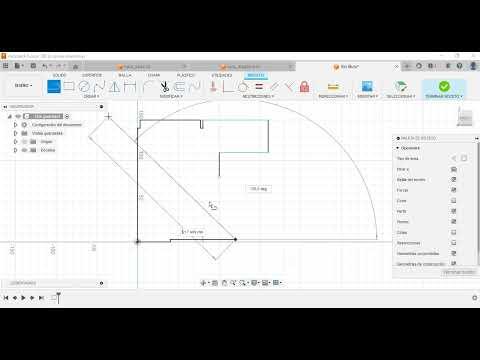Switch to the CHAPA tab
This screenshot has width=480, height=360.
coord(154,75)
